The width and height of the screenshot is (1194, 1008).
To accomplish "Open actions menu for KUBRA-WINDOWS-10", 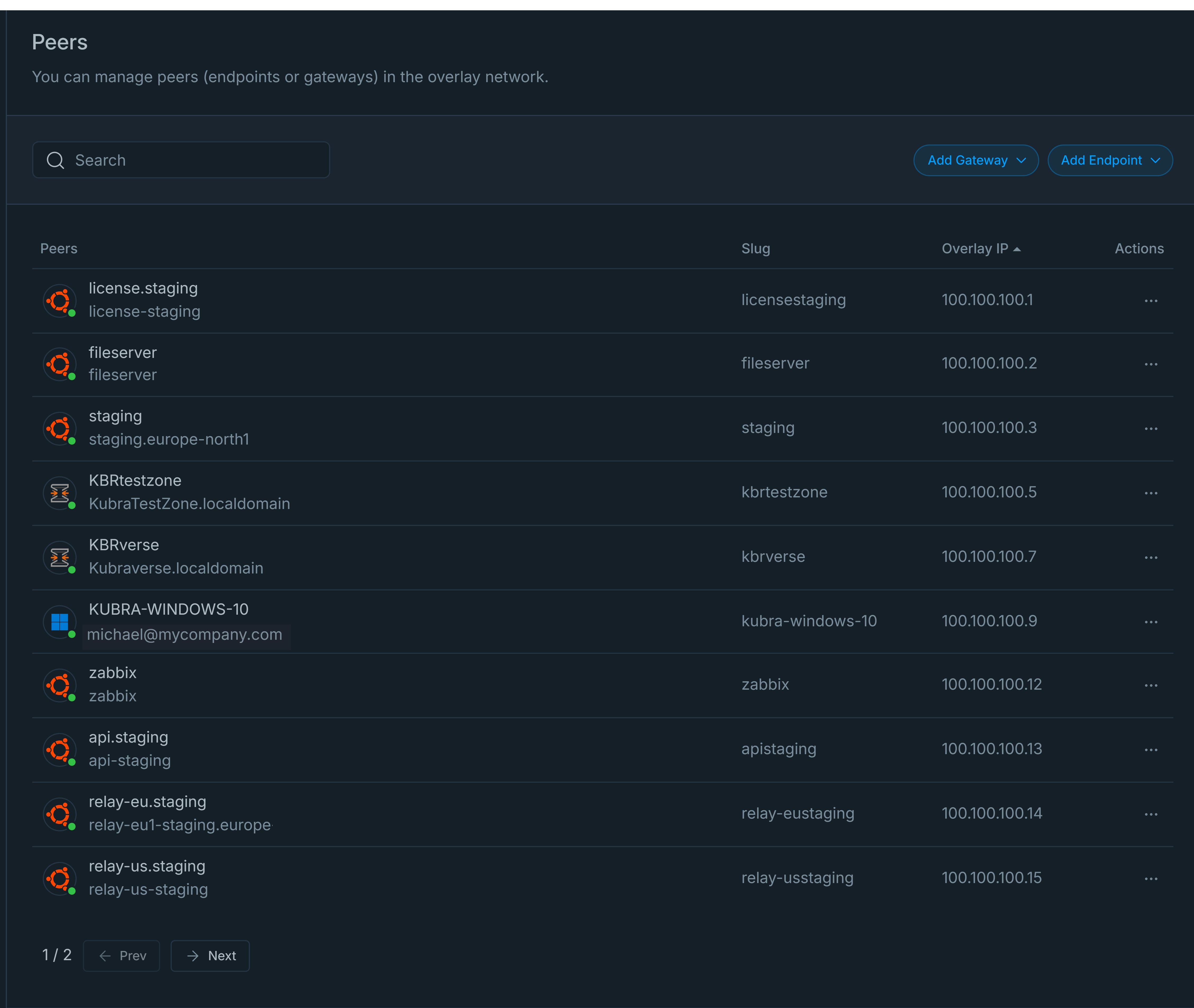I will point(1151,622).
